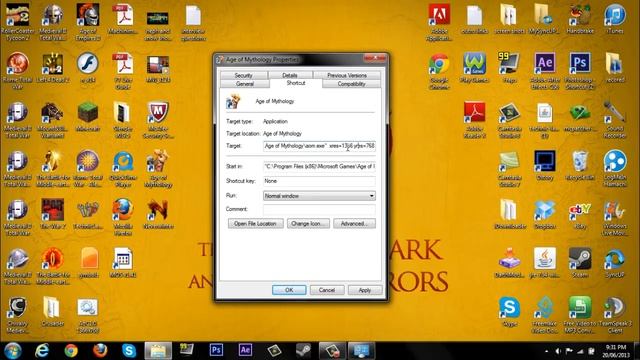Show hidden system tray icons

(547, 351)
